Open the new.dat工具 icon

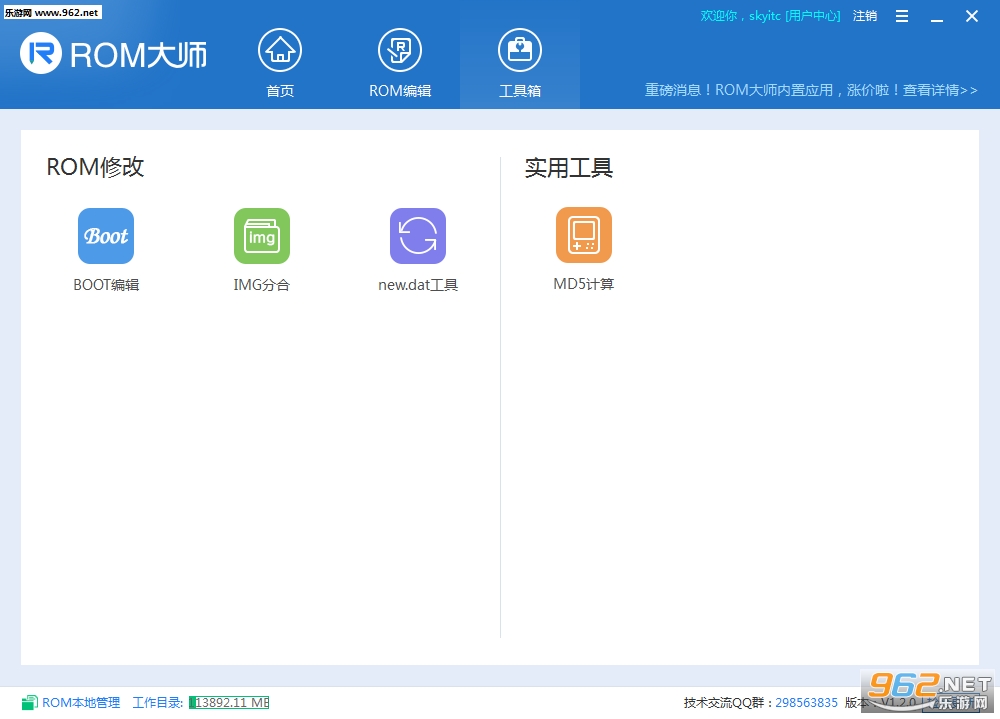click(418, 236)
